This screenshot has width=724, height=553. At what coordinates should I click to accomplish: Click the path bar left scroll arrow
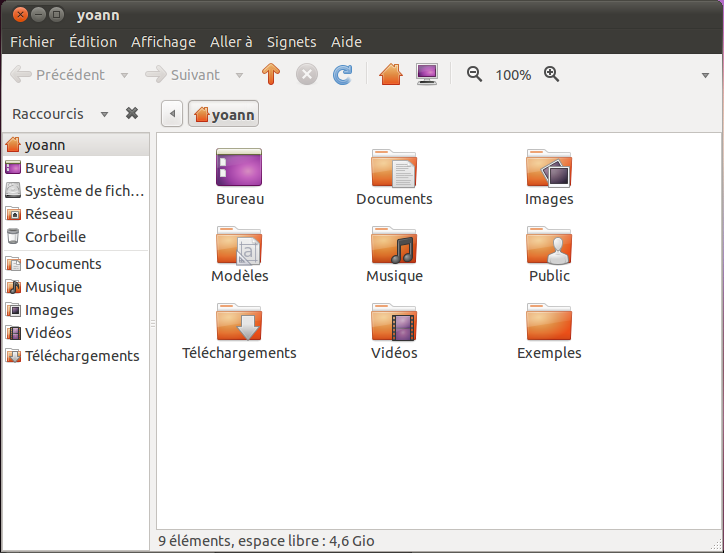click(172, 114)
